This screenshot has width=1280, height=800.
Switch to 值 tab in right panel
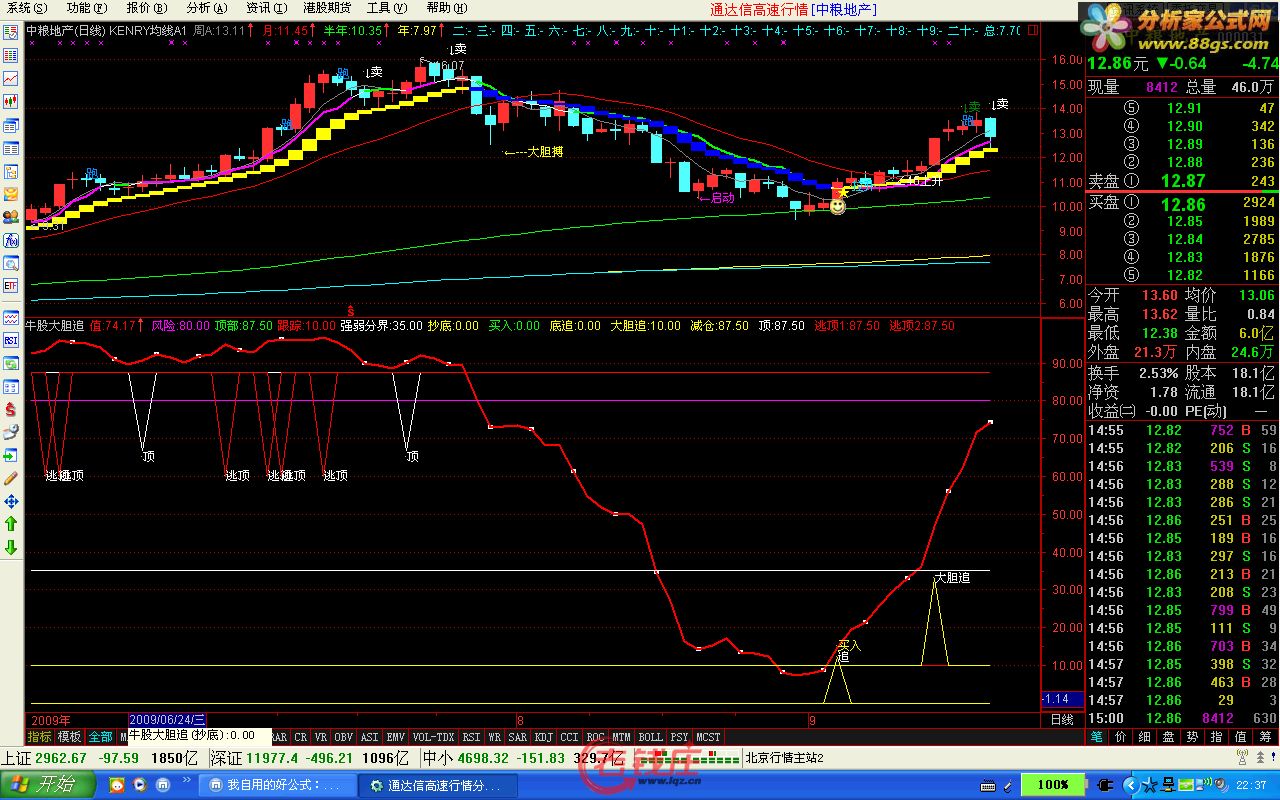point(1241,736)
